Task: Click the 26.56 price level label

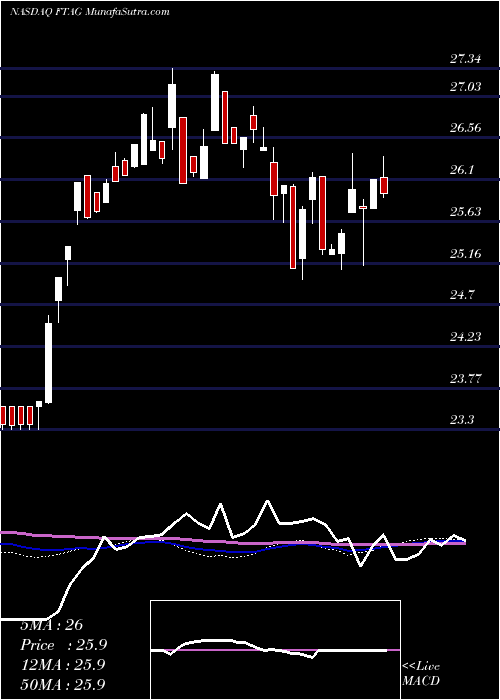Action: [x=466, y=128]
